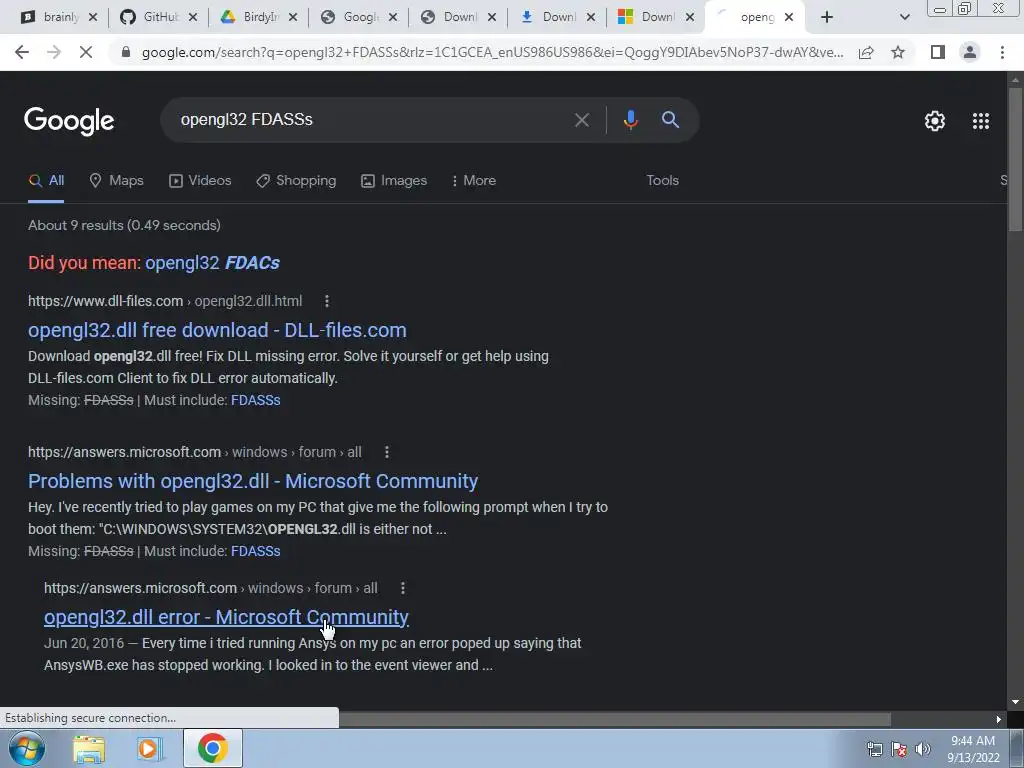Share this page from address bar
This screenshot has height=768, width=1024.
tap(866, 52)
